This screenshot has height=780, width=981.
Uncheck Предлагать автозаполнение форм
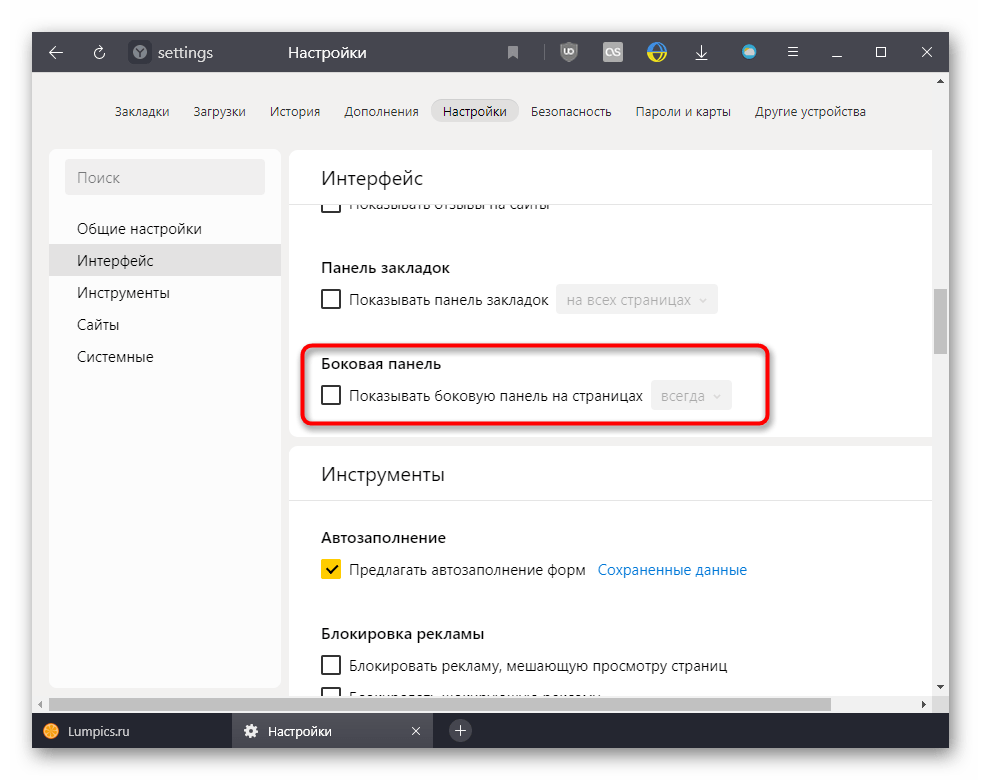pyautogui.click(x=331, y=569)
